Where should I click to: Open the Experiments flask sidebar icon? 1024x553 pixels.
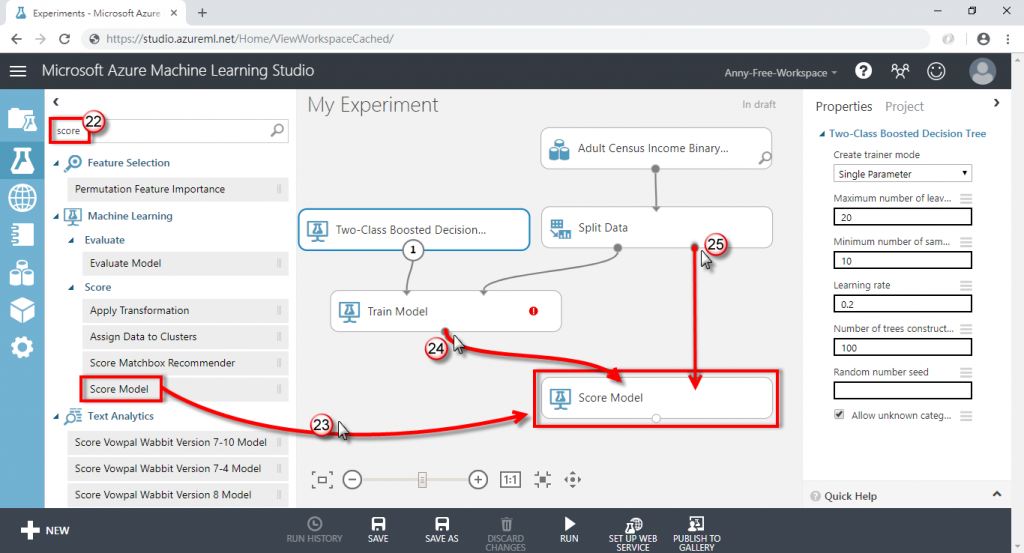click(22, 159)
